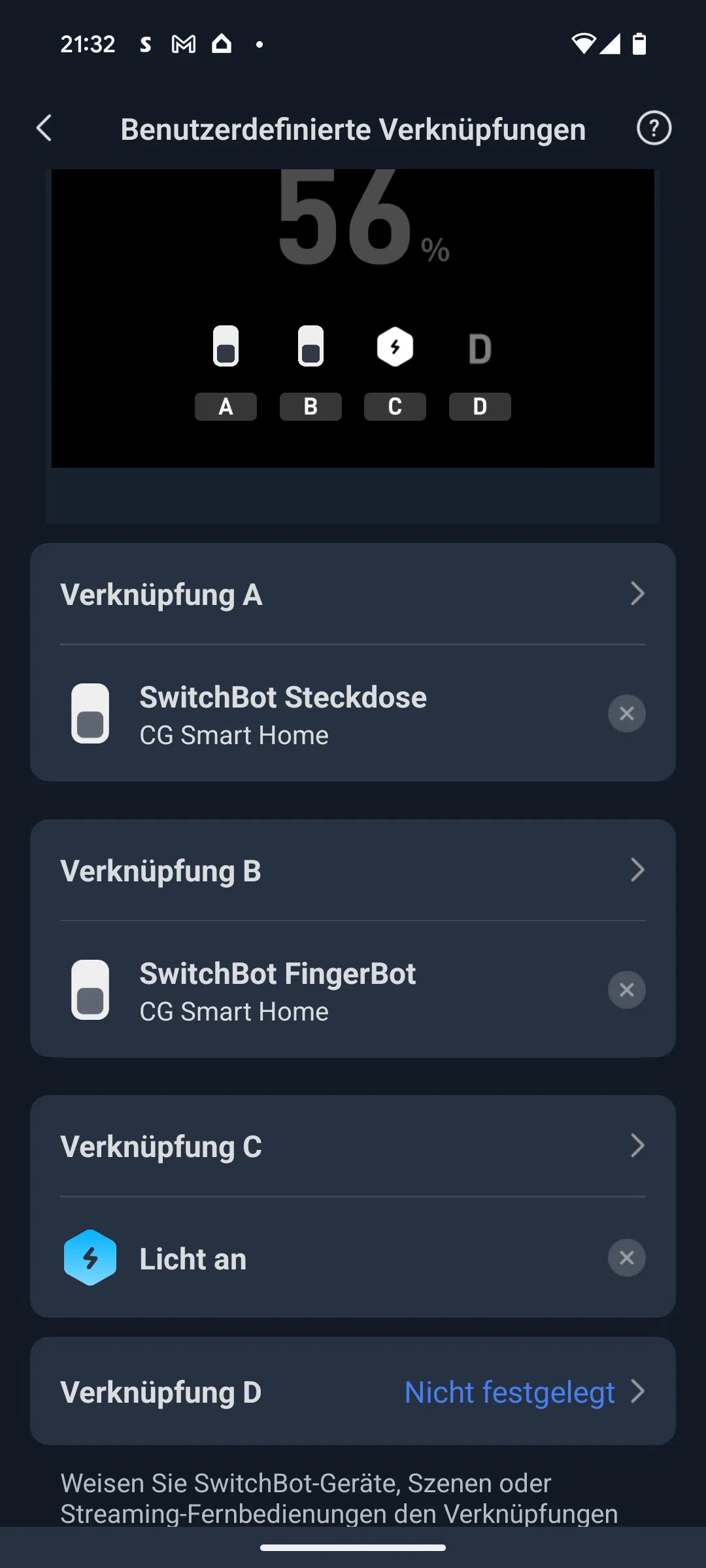Screen dimensions: 706x1568
Task: Expand Verknüpfung C with its chevron
Action: click(x=637, y=1146)
